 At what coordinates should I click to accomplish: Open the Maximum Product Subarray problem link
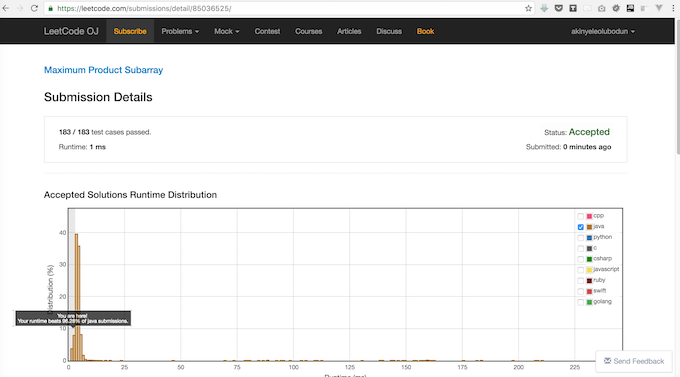(x=104, y=70)
